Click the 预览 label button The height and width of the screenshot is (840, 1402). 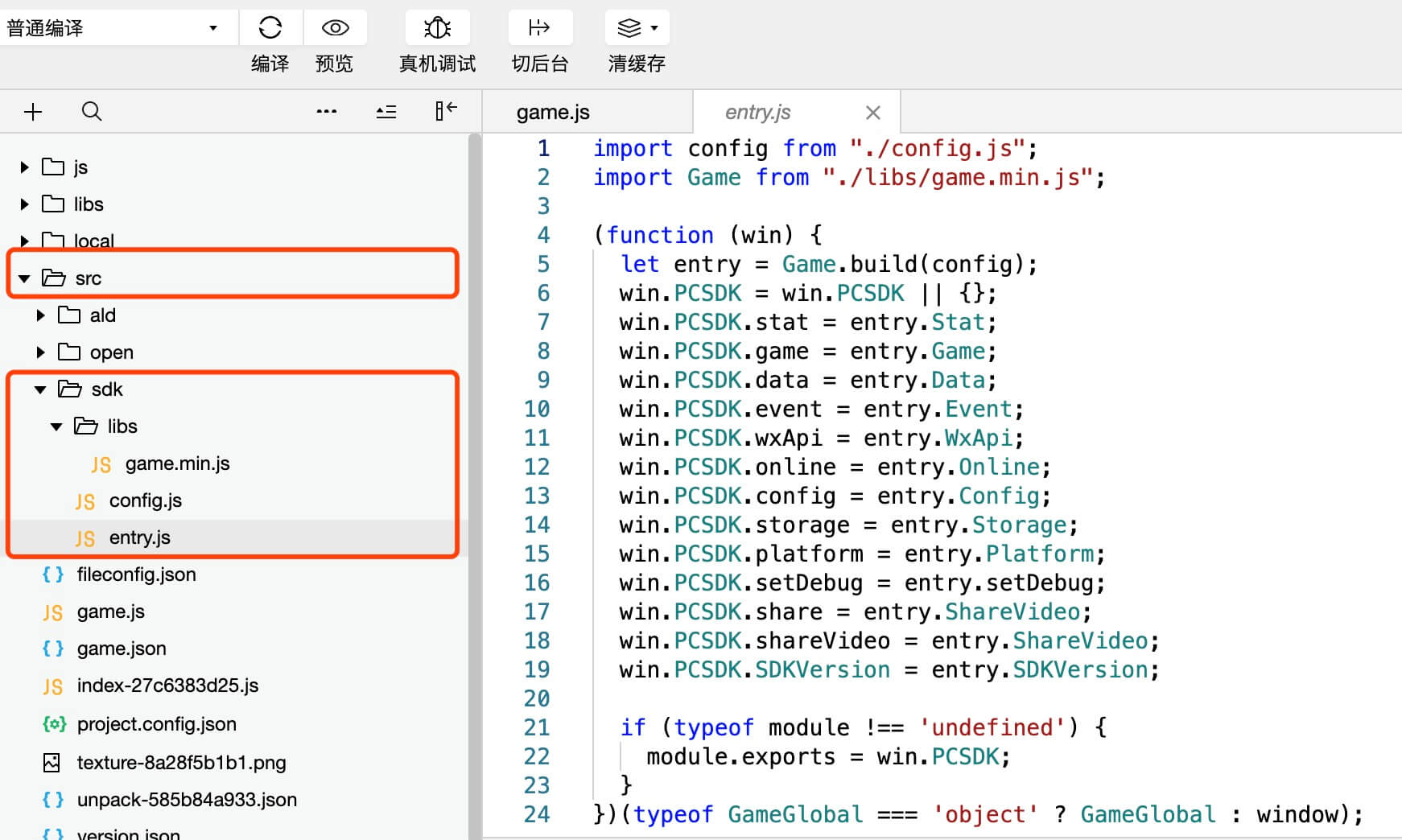[335, 64]
